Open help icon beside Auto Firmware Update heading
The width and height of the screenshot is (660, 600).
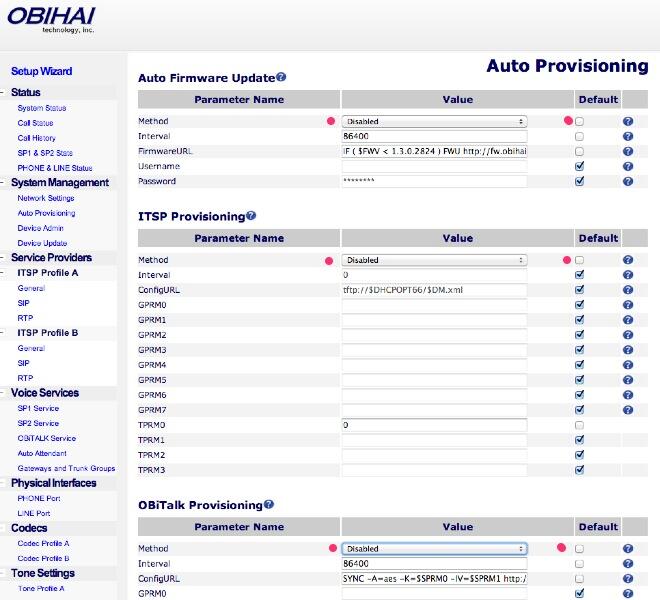(281, 77)
